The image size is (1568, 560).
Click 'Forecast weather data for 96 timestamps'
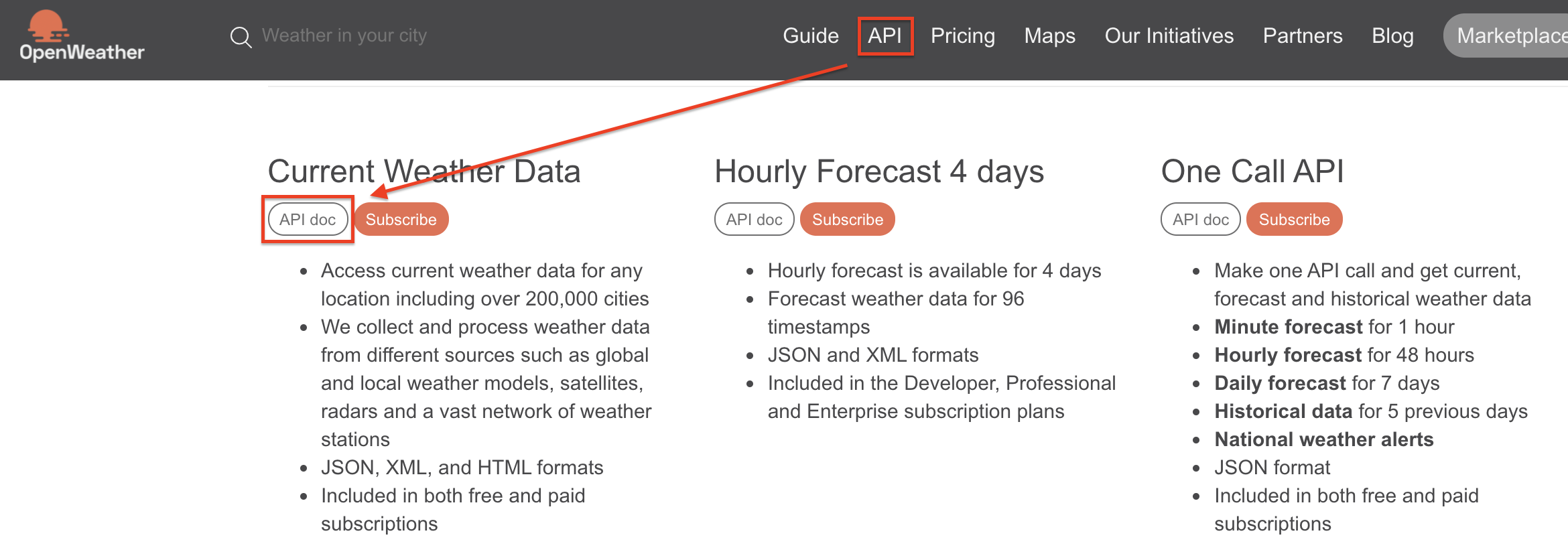(896, 313)
